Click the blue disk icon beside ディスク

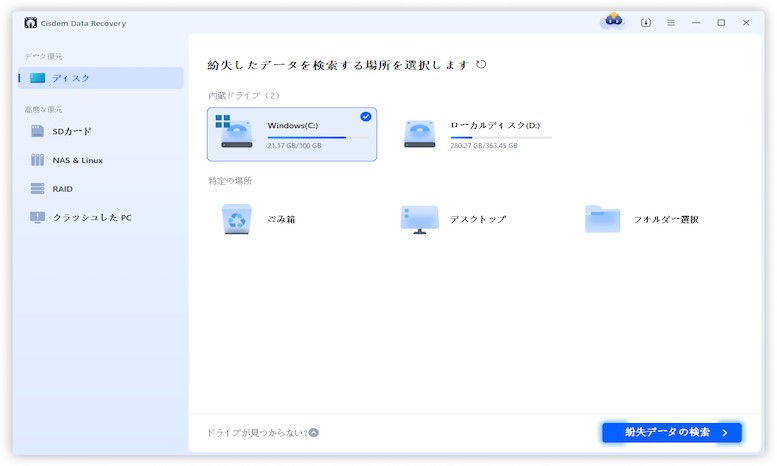point(37,78)
